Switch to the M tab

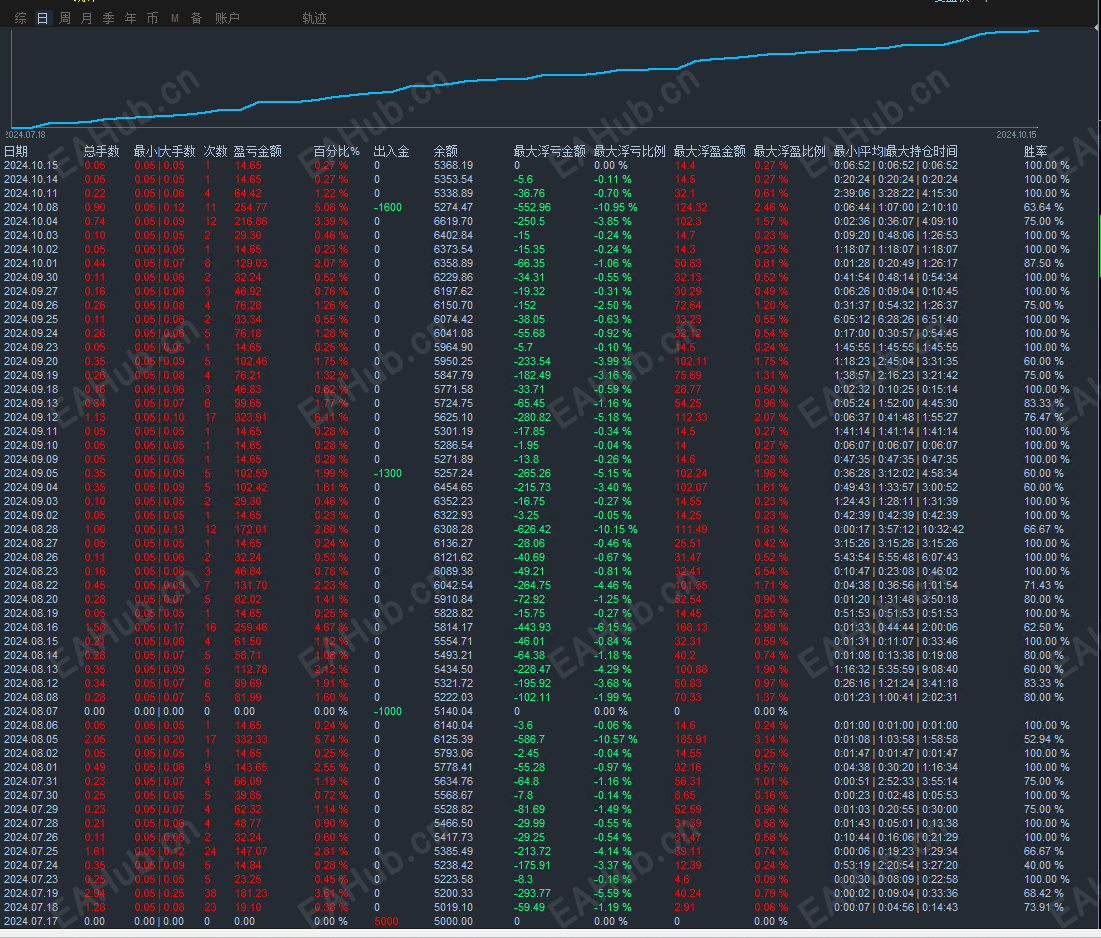click(175, 18)
